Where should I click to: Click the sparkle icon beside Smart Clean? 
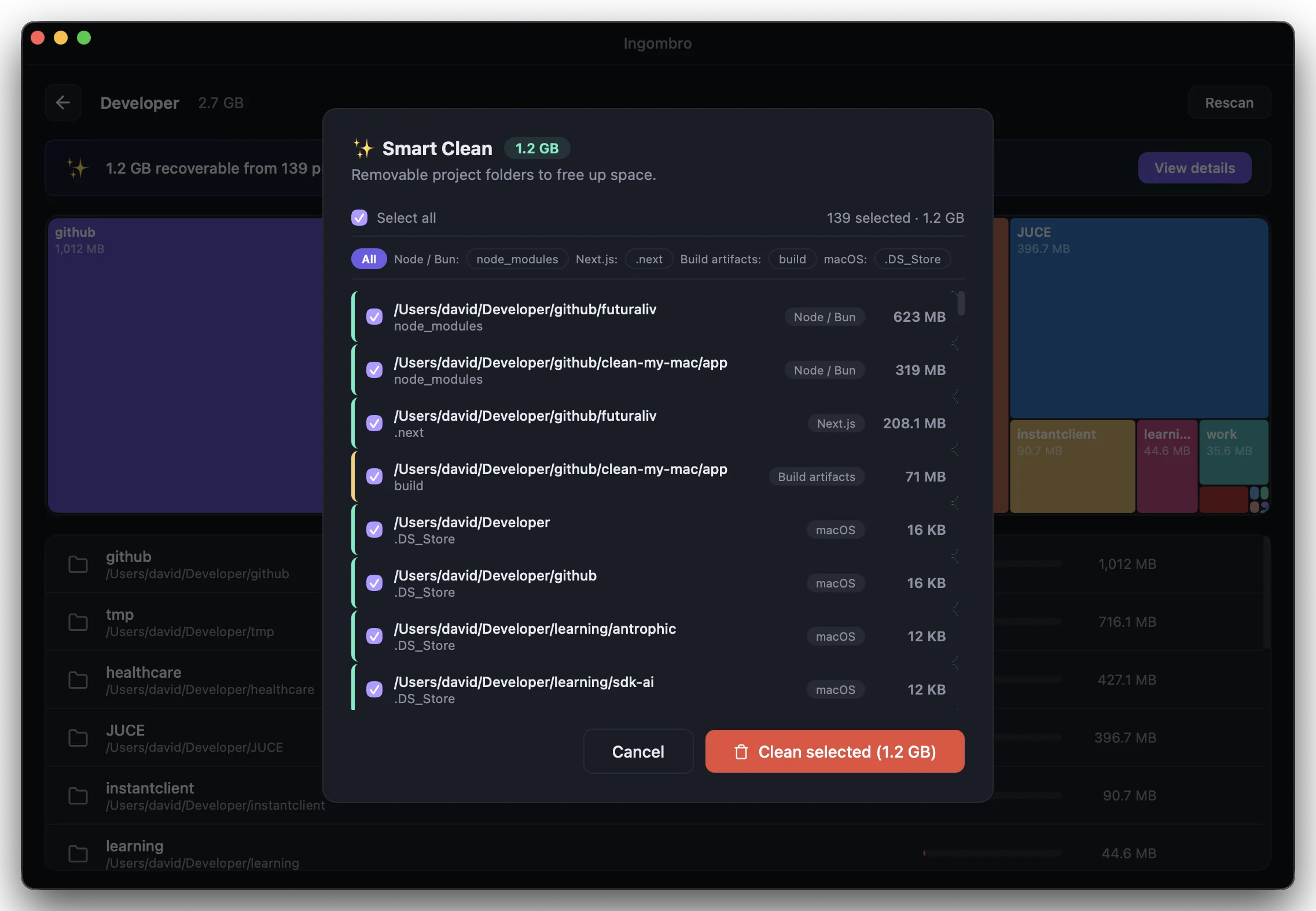pos(364,148)
